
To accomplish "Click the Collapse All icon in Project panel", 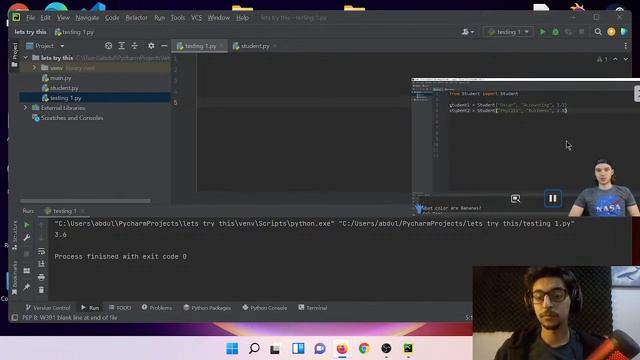I will (135, 46).
